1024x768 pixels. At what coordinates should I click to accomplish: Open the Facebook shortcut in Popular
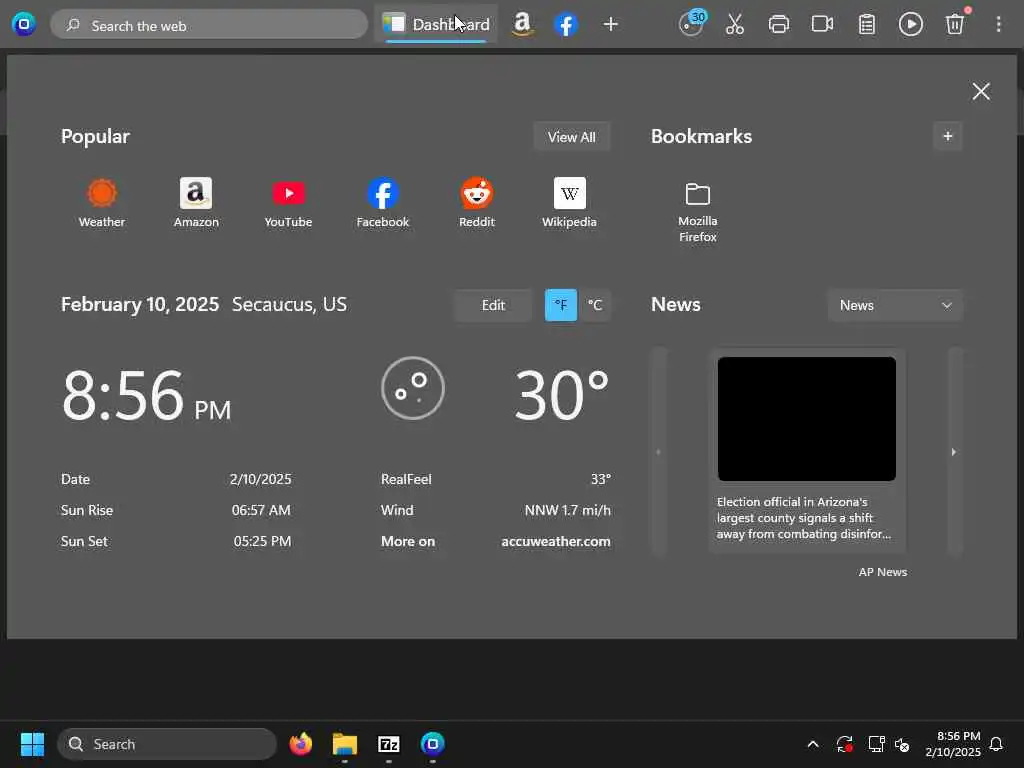point(383,203)
